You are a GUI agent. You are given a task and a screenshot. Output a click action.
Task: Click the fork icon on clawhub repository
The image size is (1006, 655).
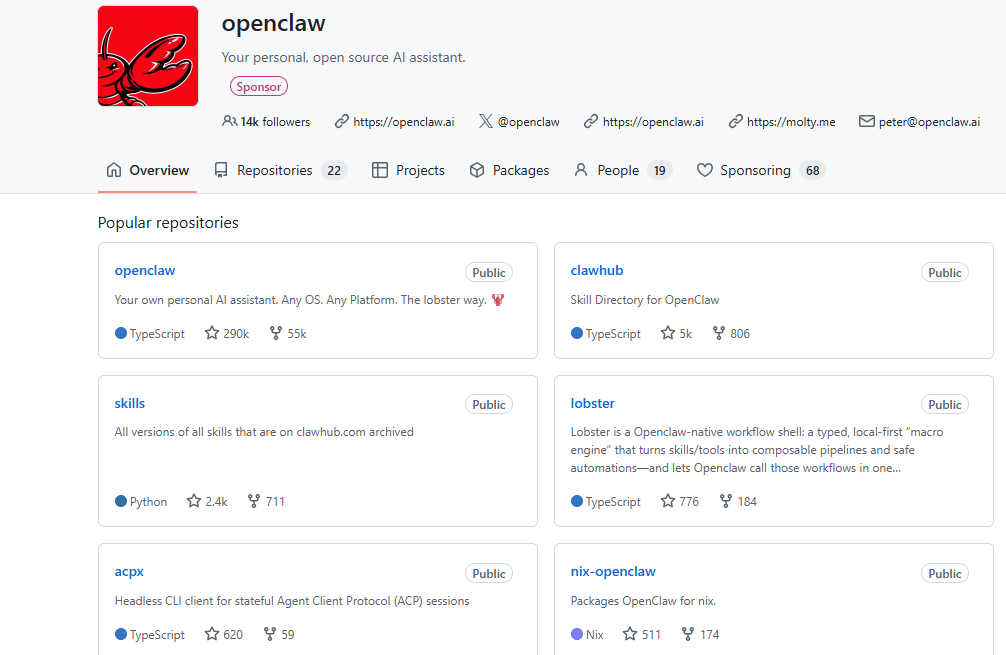pyautogui.click(x=717, y=333)
